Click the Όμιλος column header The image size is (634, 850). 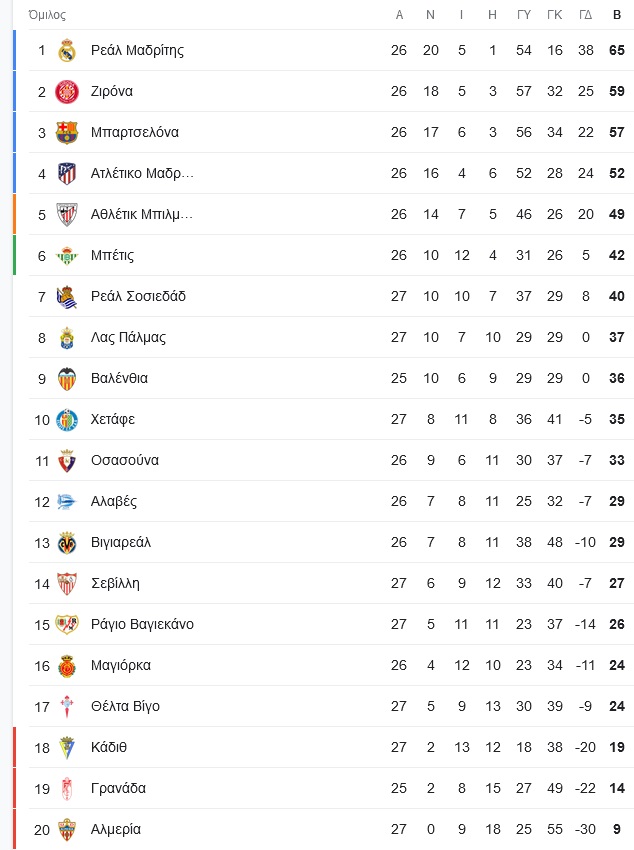click(x=47, y=15)
